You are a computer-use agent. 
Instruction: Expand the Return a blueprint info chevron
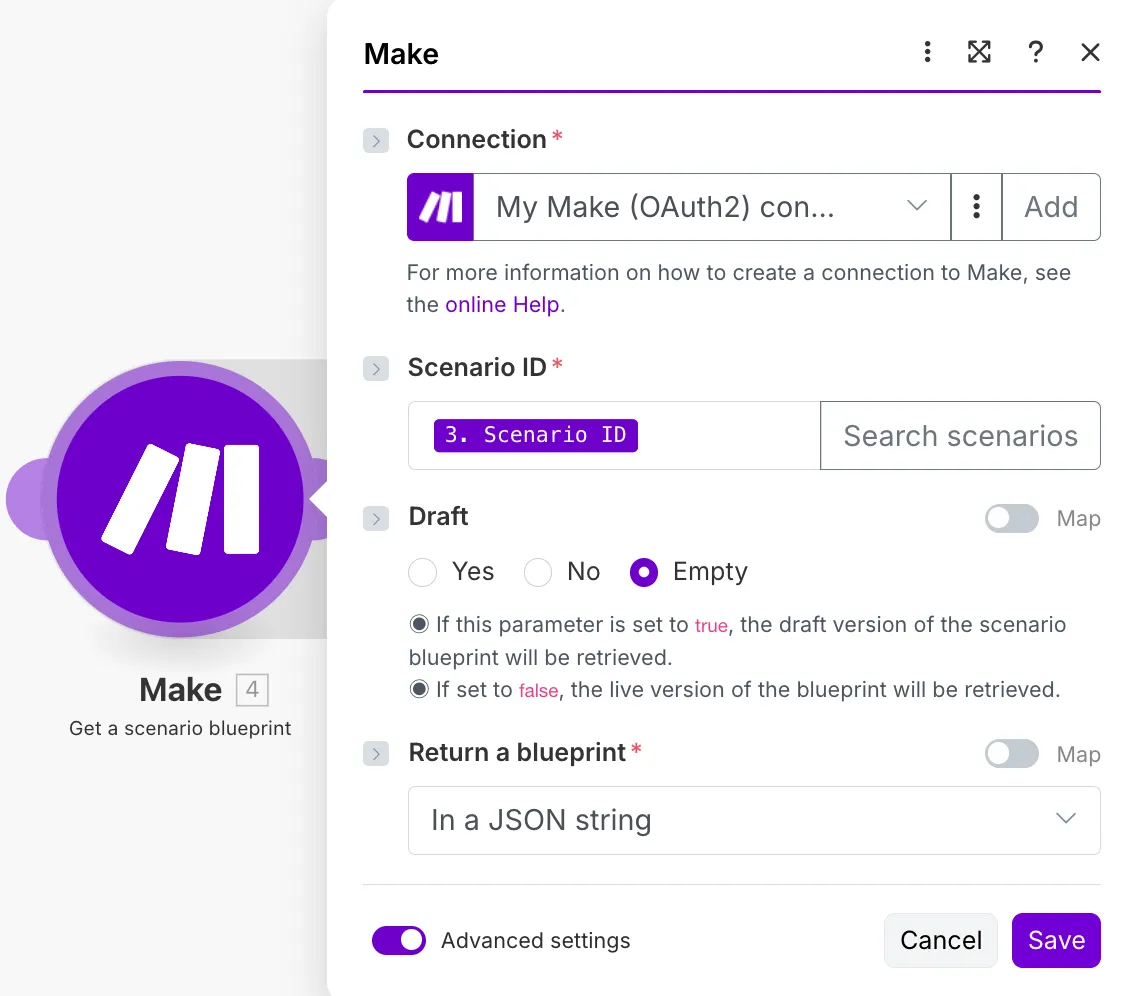376,754
